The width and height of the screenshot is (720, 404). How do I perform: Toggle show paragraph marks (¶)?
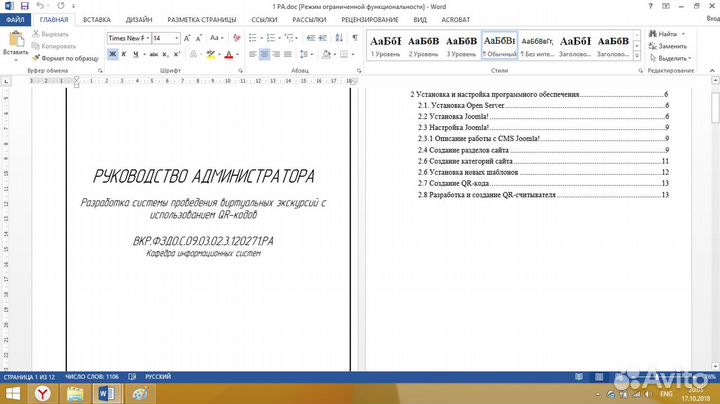pos(354,38)
